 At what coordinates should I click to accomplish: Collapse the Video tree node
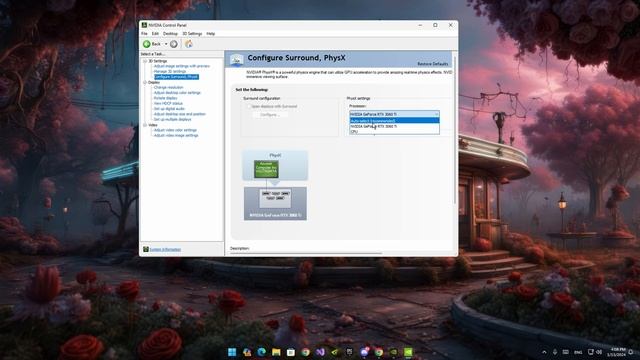tap(145, 125)
